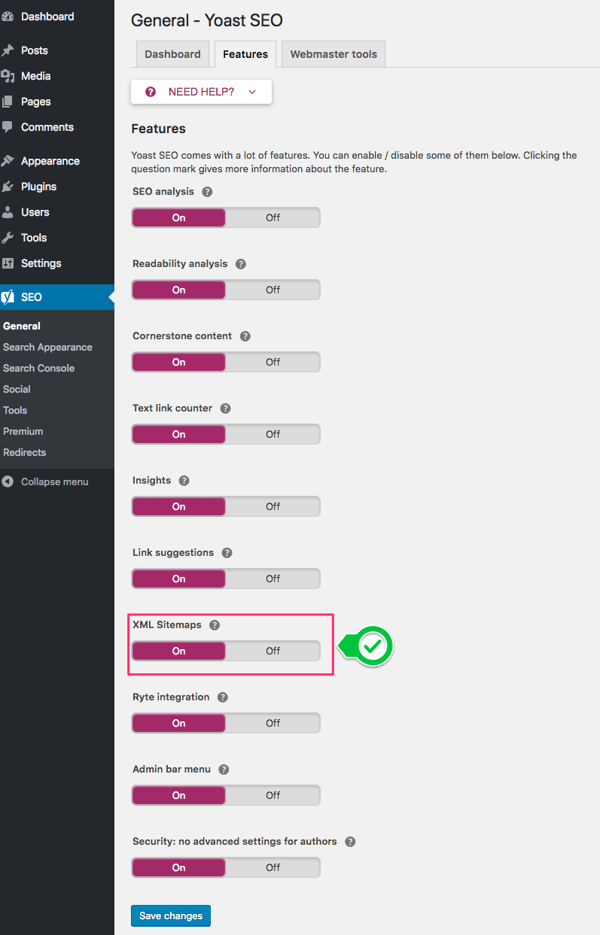Open the Dashboard tab in Yoast settings
The image size is (600, 935).
[x=172, y=54]
